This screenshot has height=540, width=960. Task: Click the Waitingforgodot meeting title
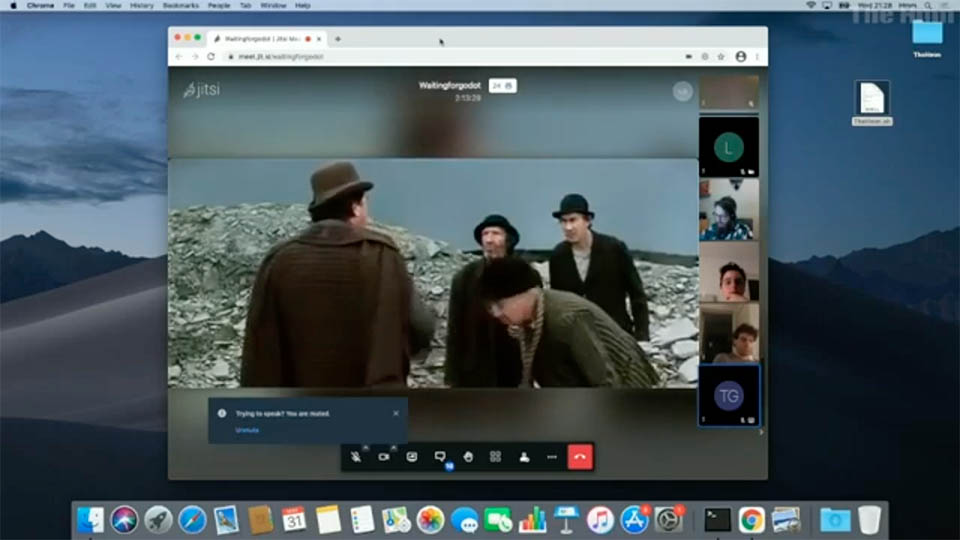coord(450,86)
